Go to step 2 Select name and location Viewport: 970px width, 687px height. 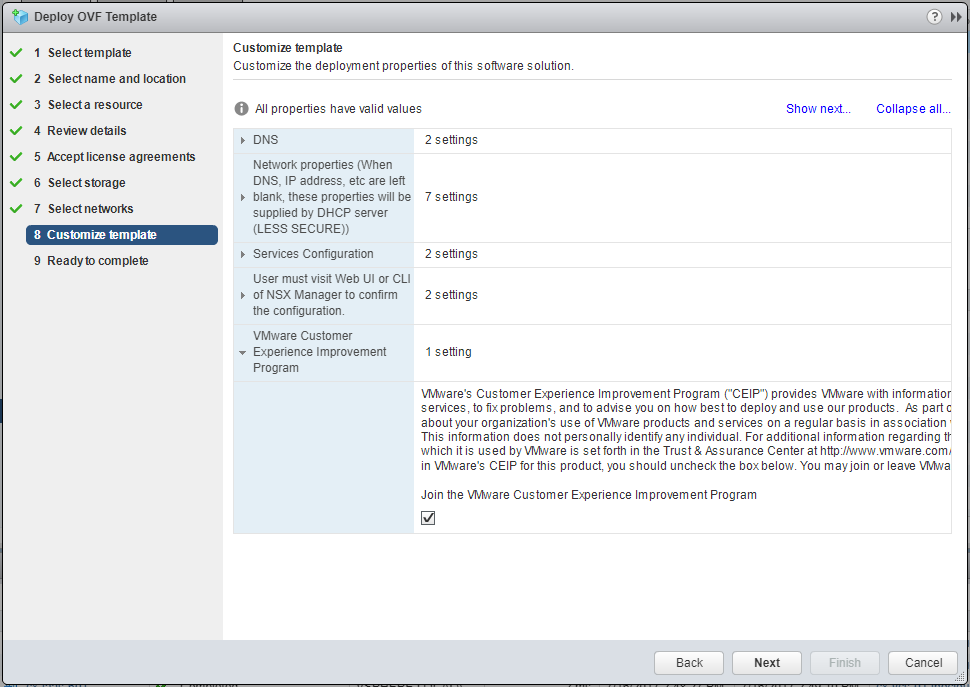click(x=116, y=79)
